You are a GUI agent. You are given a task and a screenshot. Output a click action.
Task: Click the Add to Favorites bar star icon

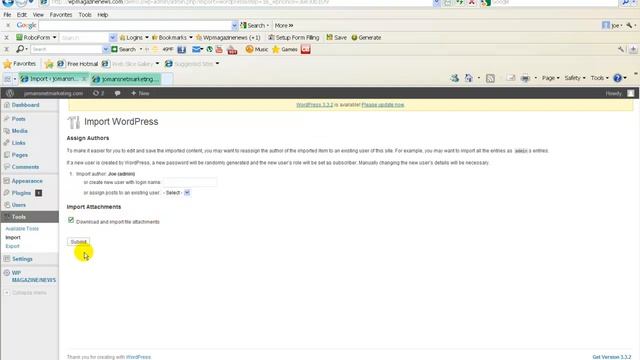click(x=49, y=64)
